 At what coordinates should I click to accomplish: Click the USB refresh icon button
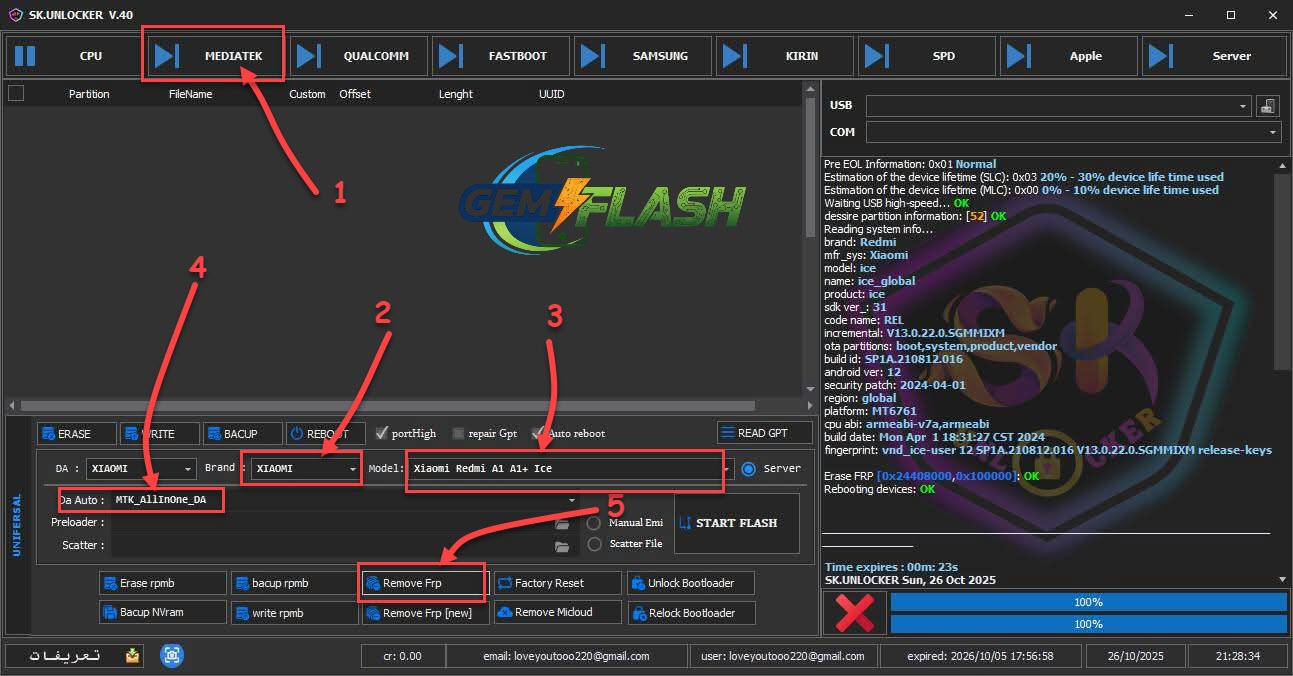coord(1268,105)
